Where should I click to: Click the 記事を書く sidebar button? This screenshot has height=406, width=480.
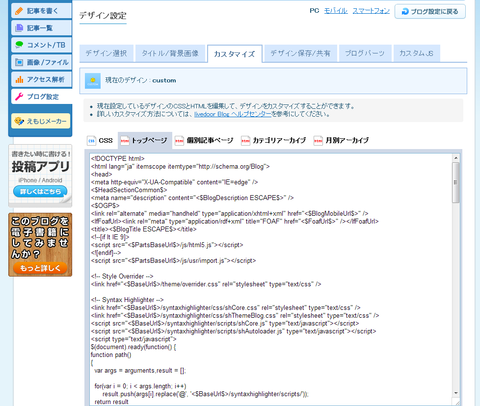tap(42, 11)
